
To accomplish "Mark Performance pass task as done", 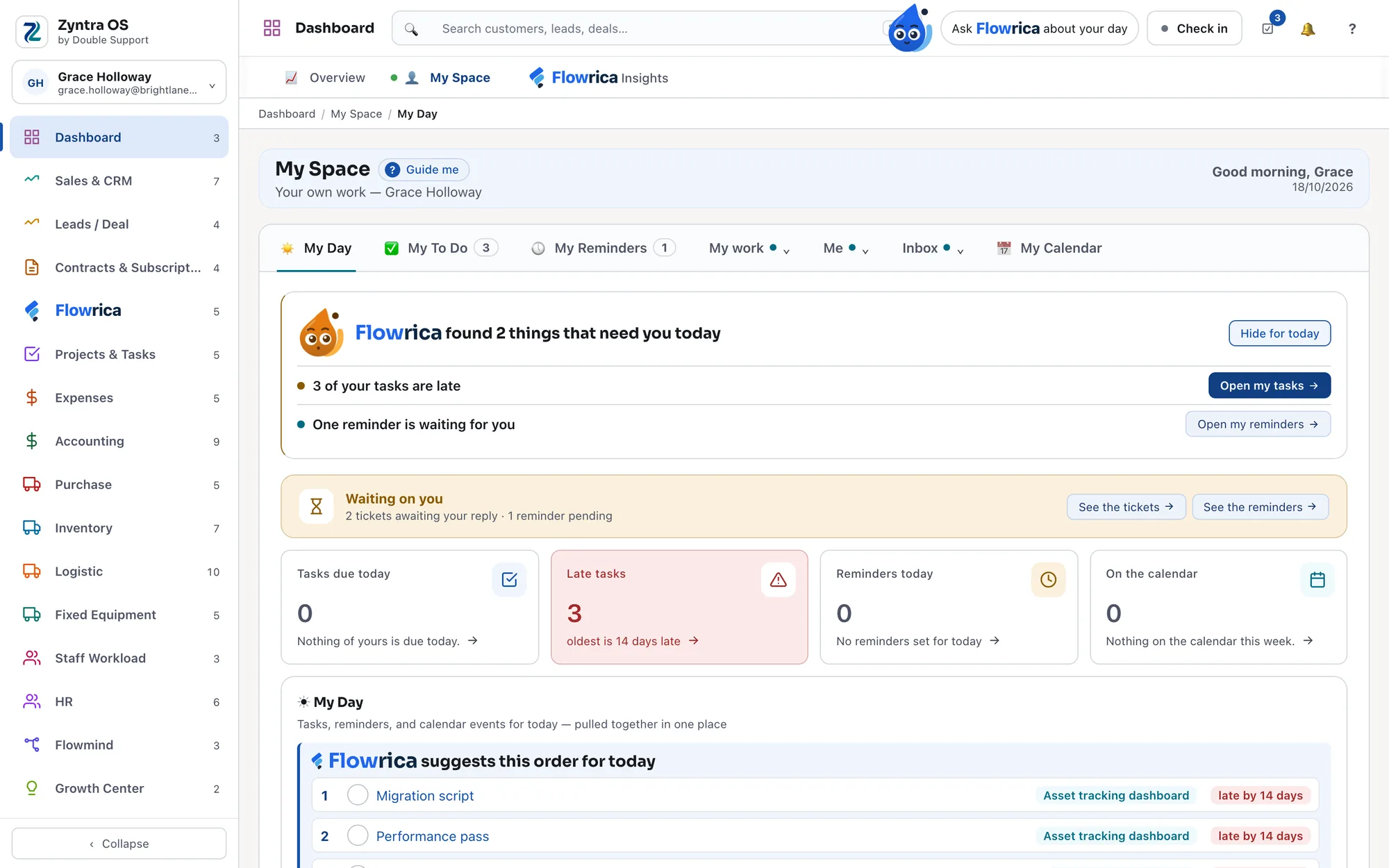I will tap(358, 835).
